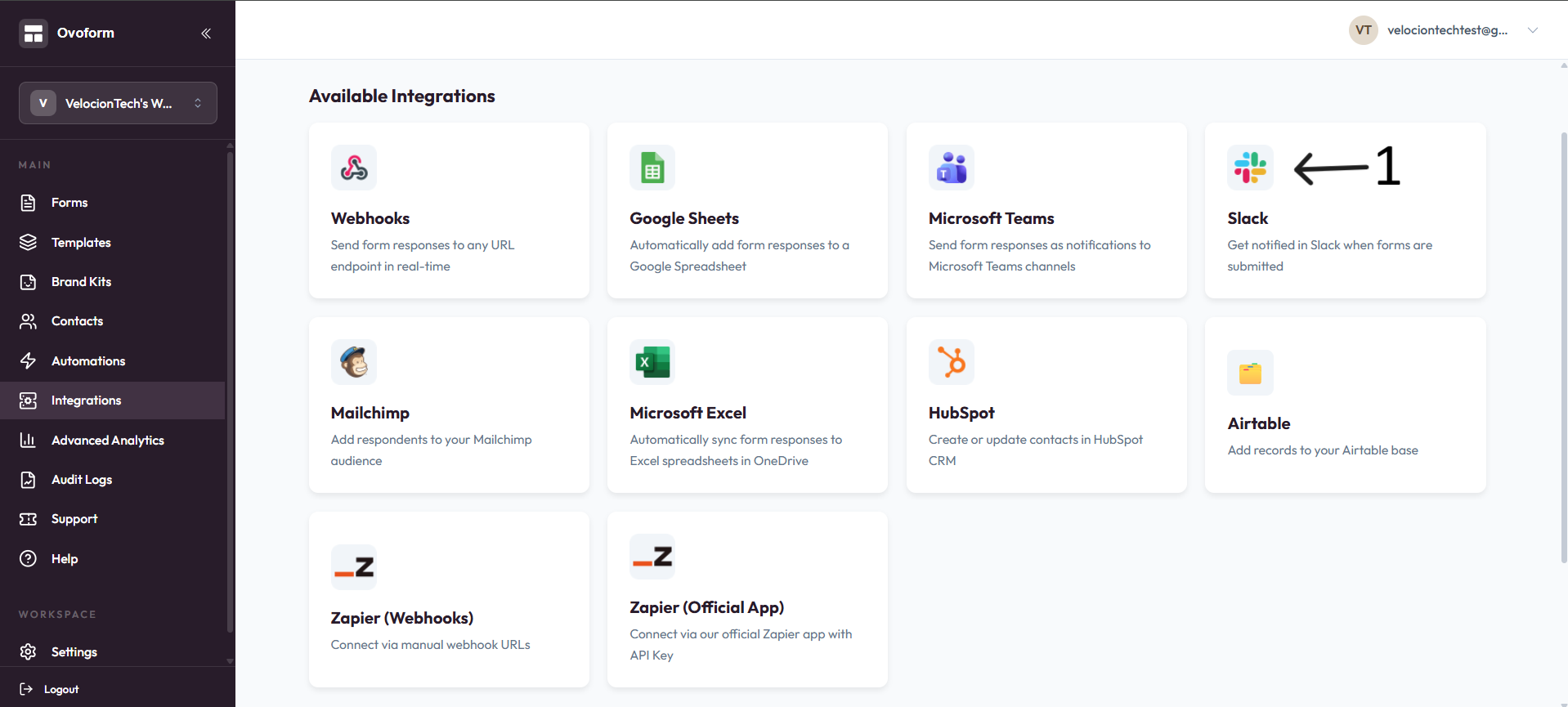This screenshot has height=707, width=1568.
Task: Click the Webhooks integration icon
Action: 354,168
